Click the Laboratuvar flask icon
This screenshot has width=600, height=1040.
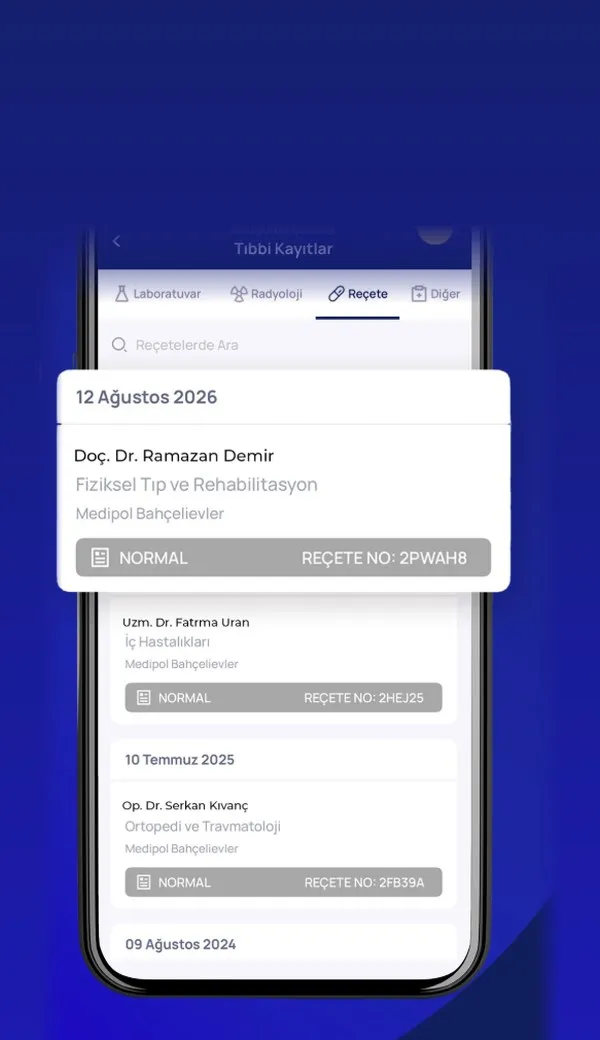121,294
